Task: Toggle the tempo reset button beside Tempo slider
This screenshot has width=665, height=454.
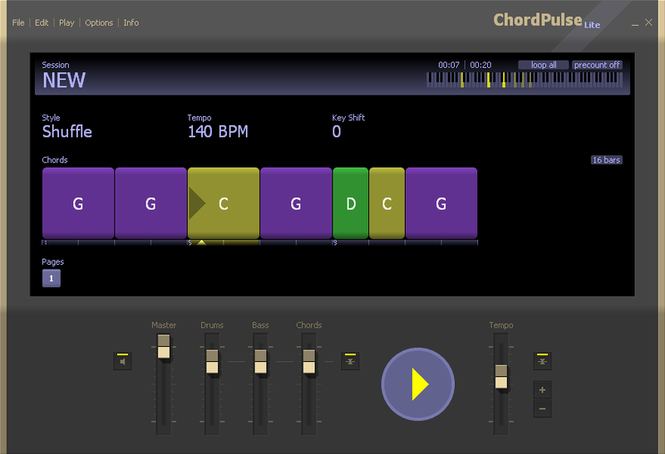Action: (x=542, y=361)
